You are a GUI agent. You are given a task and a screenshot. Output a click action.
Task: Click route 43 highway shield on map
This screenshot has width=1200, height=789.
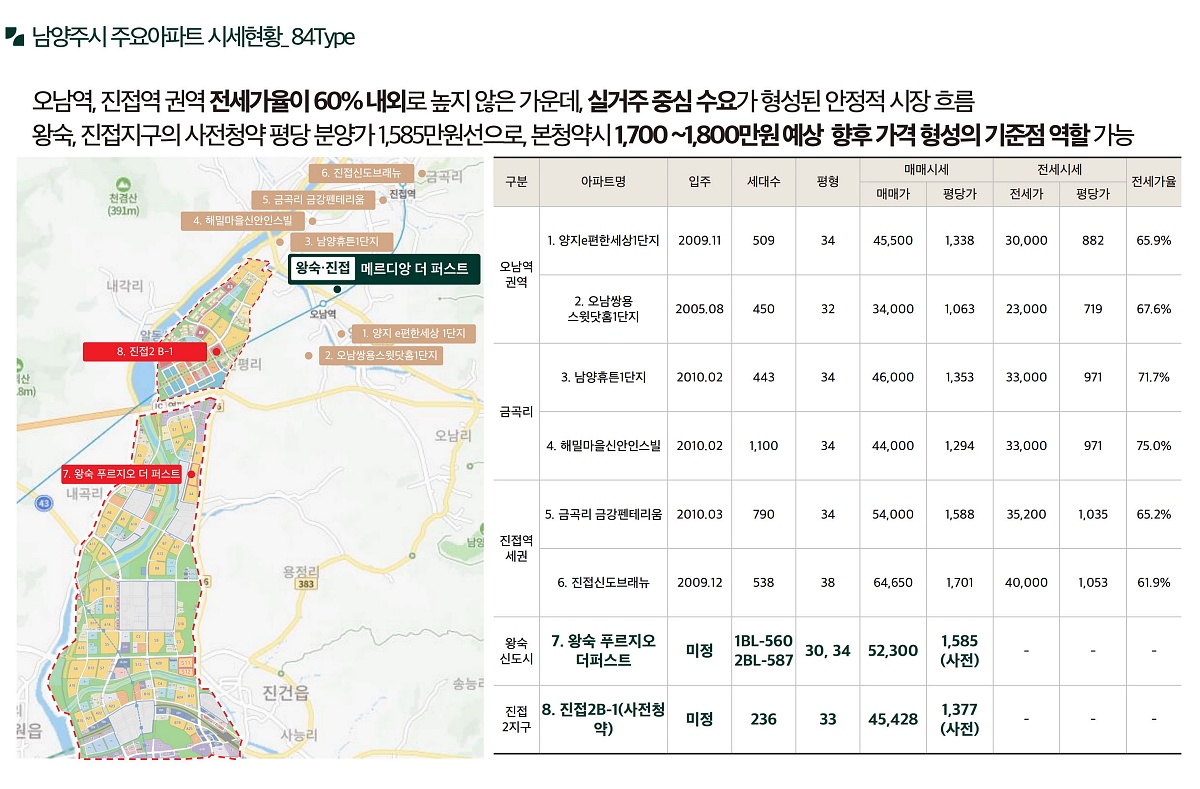(43, 506)
